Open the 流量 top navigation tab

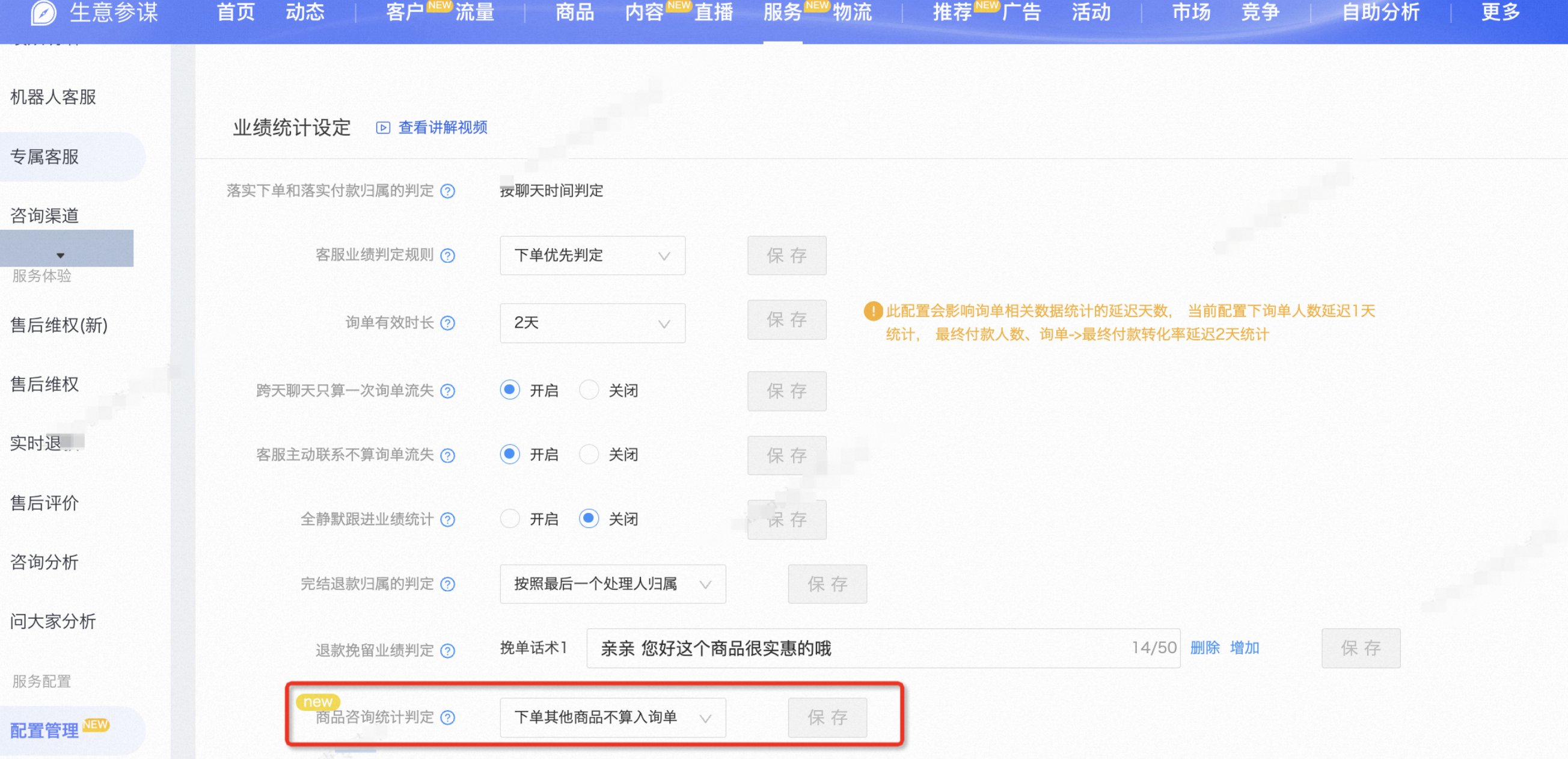click(475, 12)
